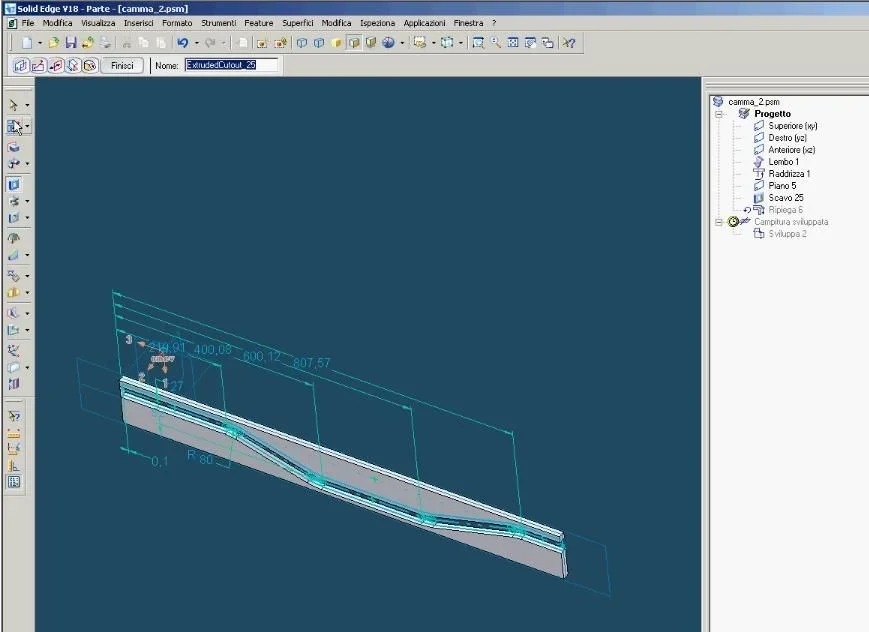Open a file using the Open folder icon
This screenshot has width=869, height=632.
pyautogui.click(x=54, y=43)
